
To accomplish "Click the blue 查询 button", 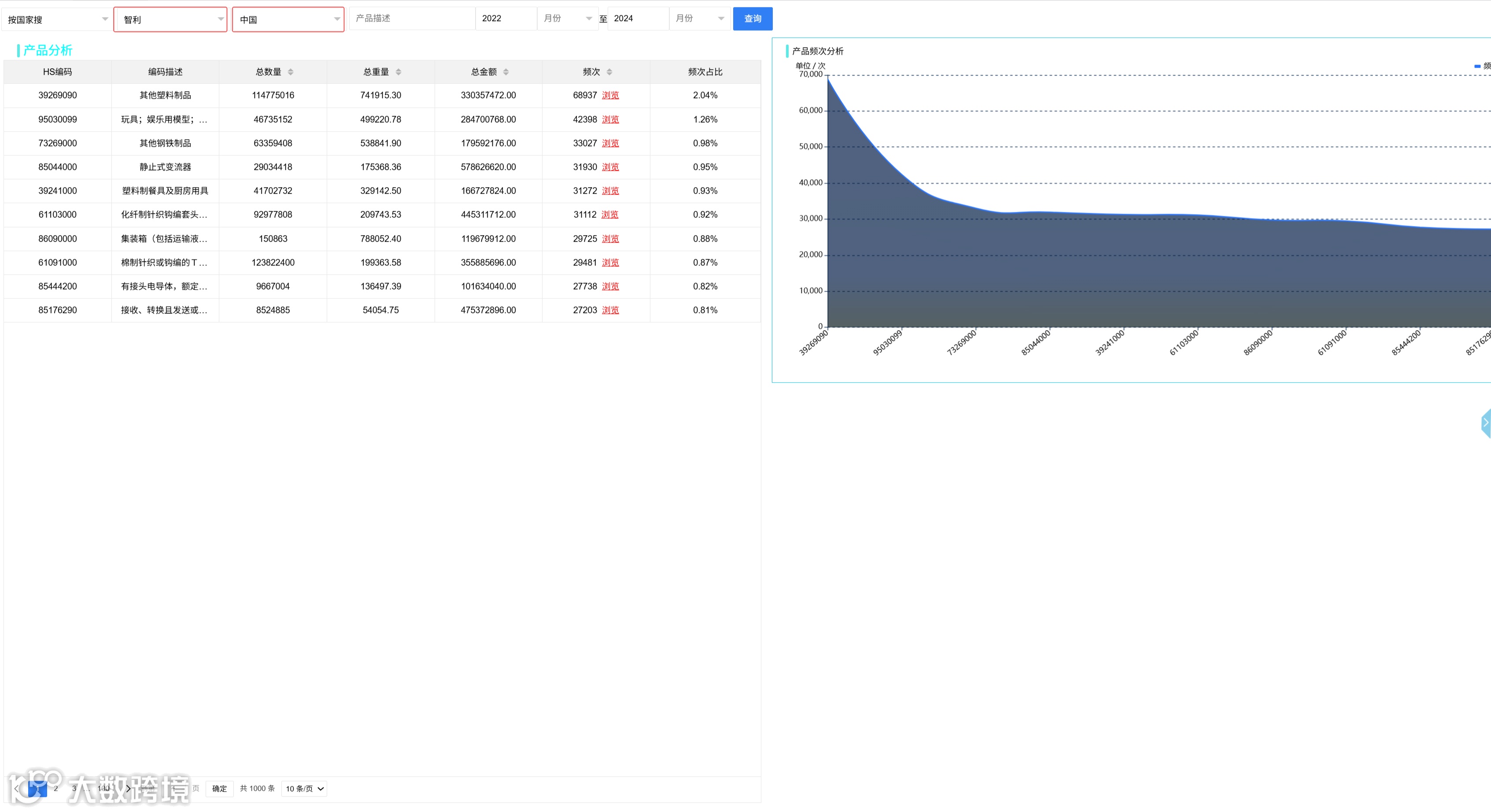I will coord(753,18).
